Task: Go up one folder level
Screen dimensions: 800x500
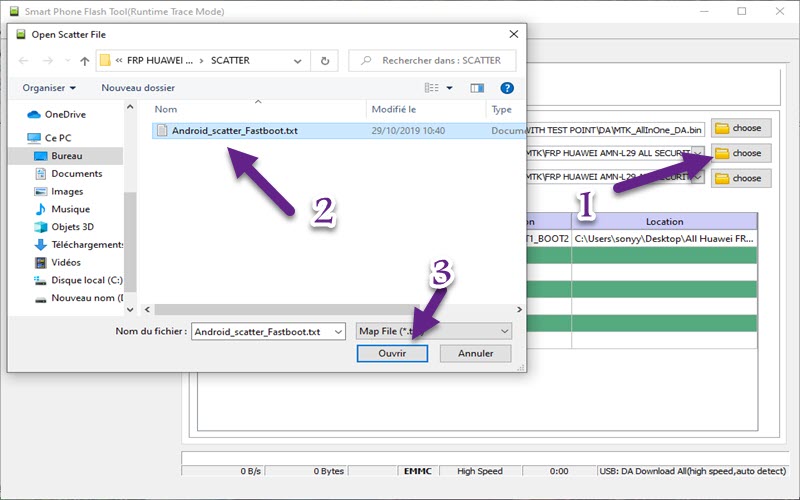Action: click(x=85, y=61)
